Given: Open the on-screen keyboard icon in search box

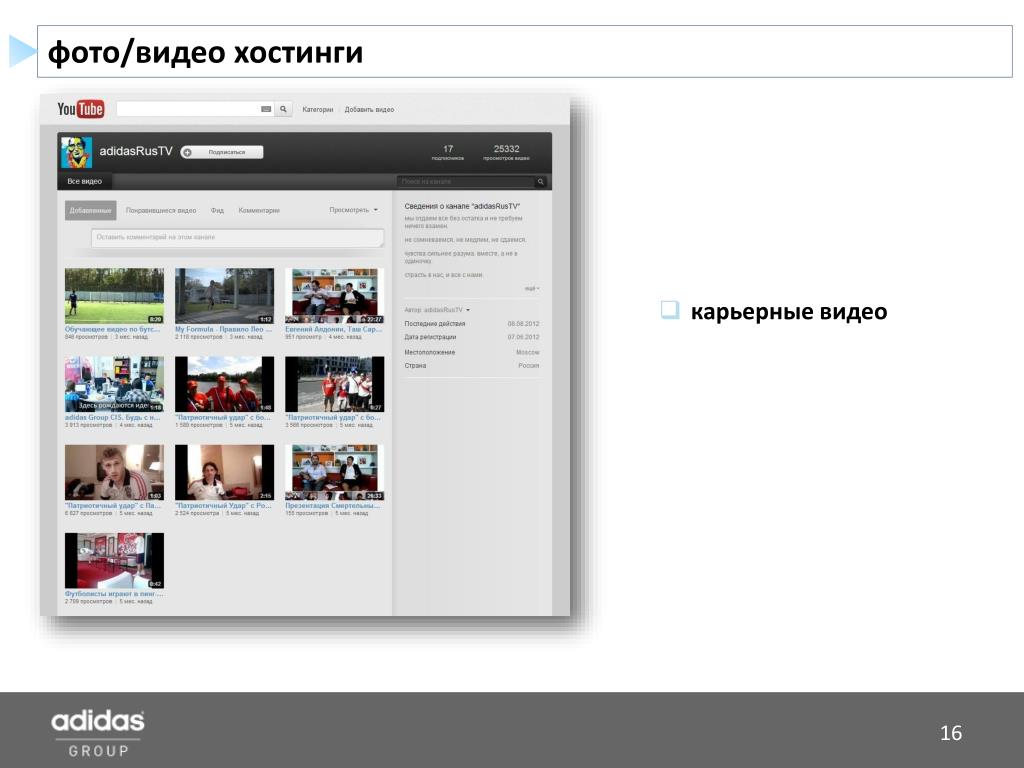Looking at the screenshot, I should click(x=266, y=109).
